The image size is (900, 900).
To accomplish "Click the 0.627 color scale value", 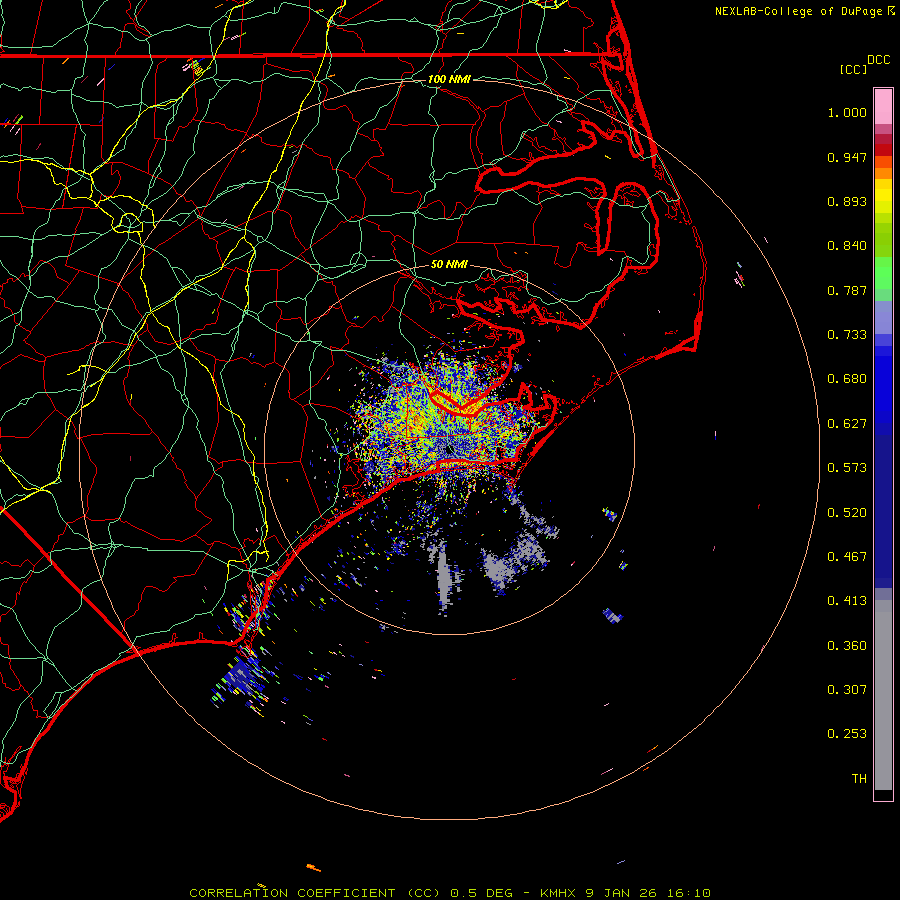I will [847, 424].
